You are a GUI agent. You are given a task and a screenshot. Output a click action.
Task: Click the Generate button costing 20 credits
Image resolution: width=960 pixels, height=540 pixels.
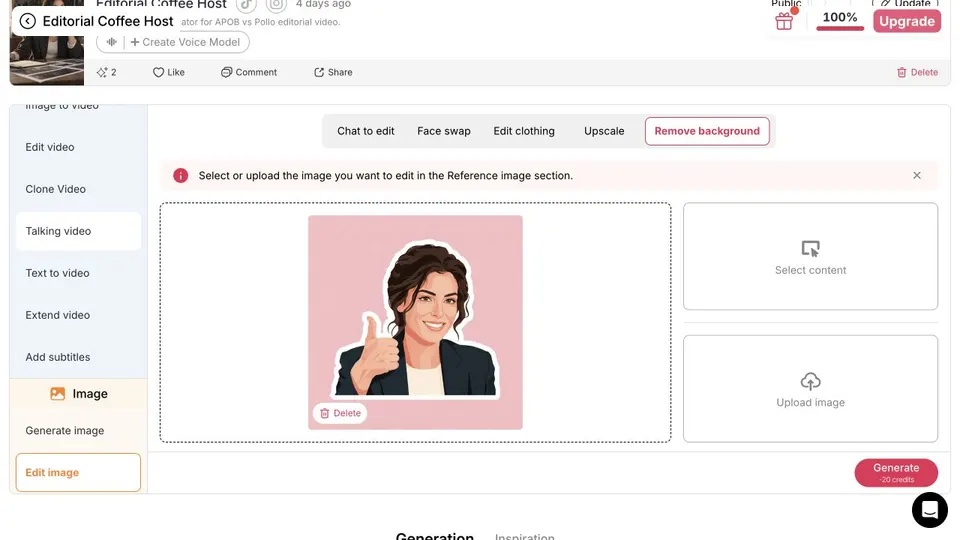coord(896,473)
